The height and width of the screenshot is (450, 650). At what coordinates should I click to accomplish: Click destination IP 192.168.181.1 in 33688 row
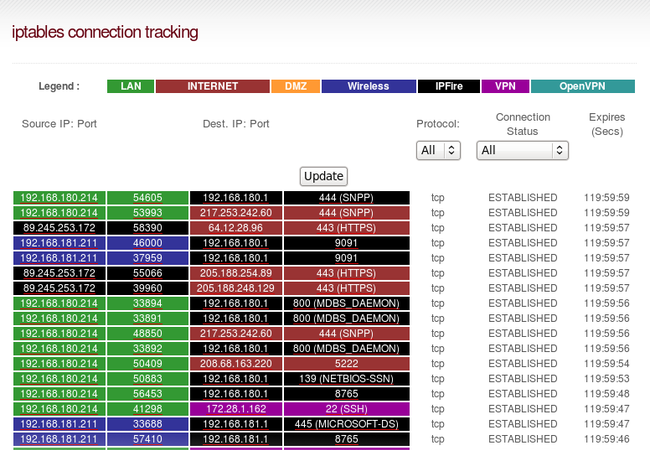(x=236, y=424)
